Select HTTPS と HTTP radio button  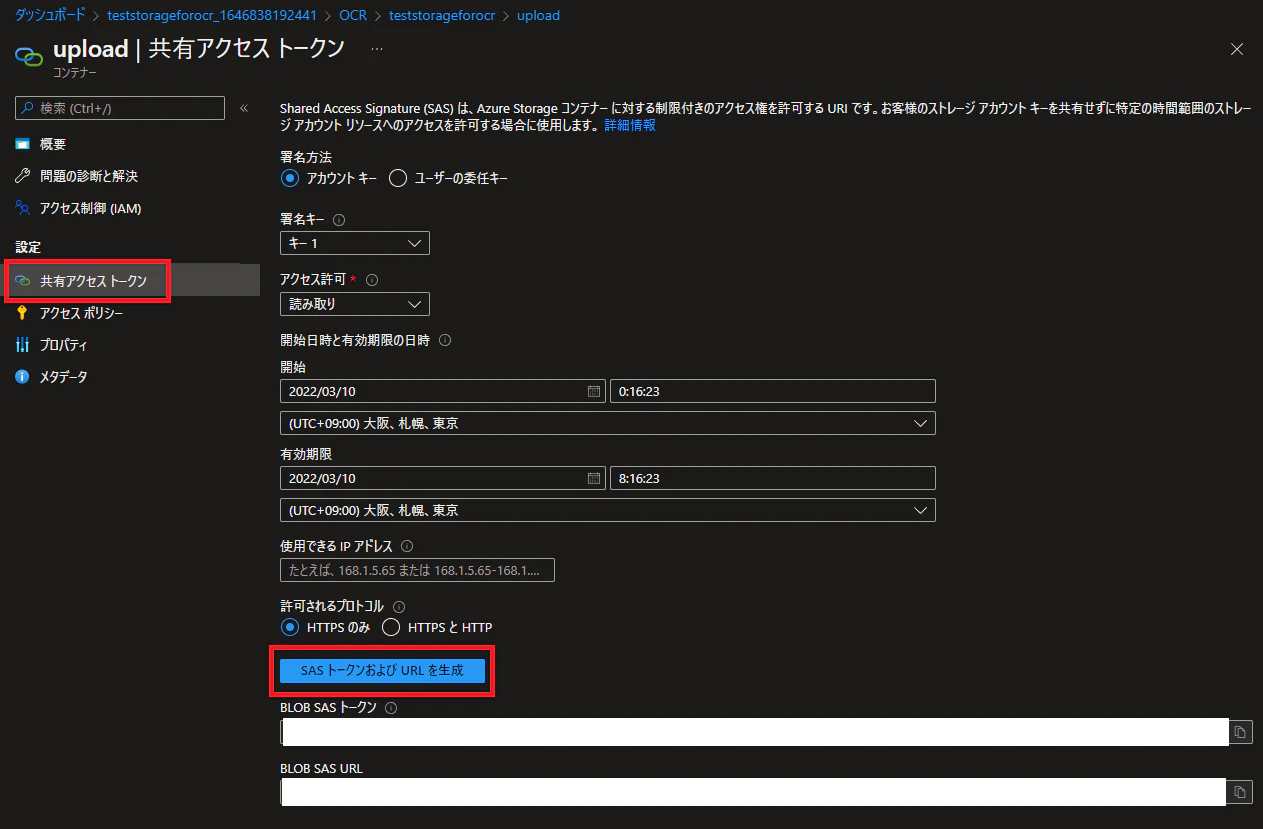click(391, 627)
